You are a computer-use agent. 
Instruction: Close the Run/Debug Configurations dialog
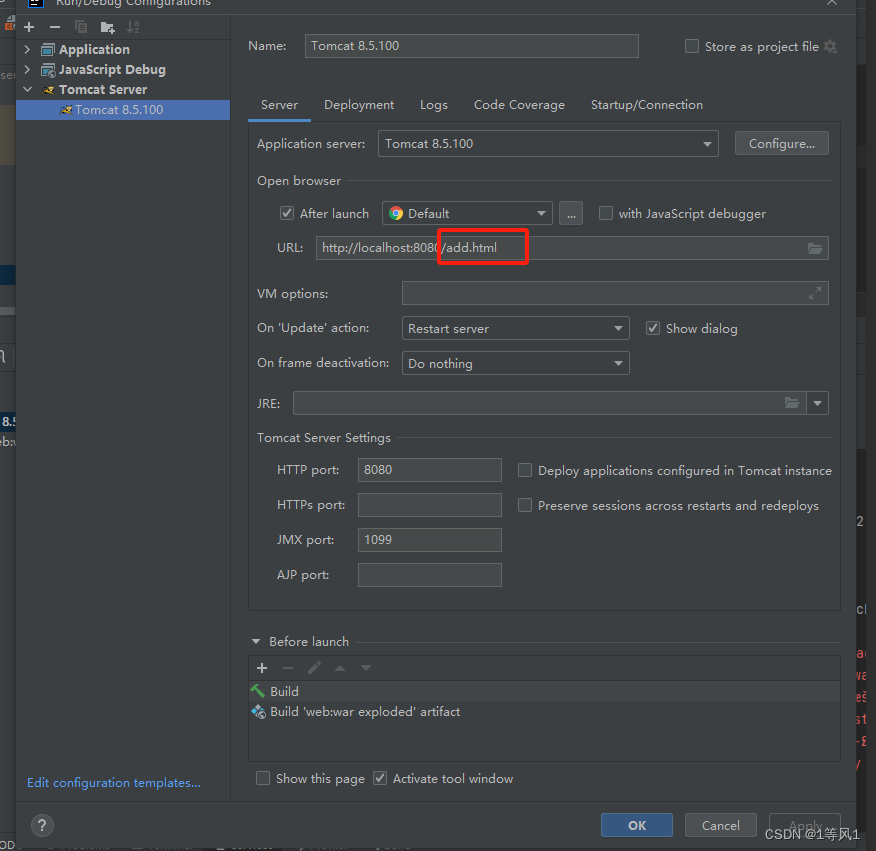[832, 3]
